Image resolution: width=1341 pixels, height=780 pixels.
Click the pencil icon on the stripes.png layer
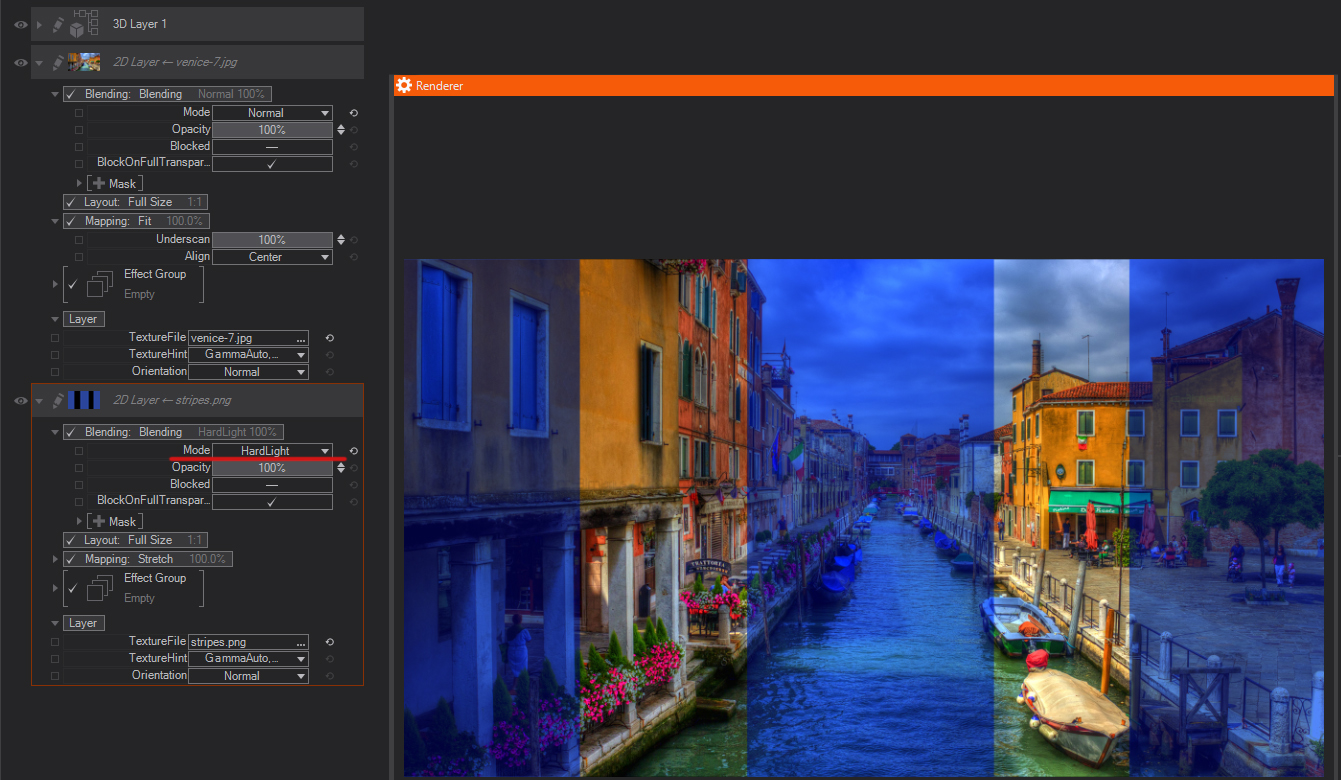pos(58,400)
